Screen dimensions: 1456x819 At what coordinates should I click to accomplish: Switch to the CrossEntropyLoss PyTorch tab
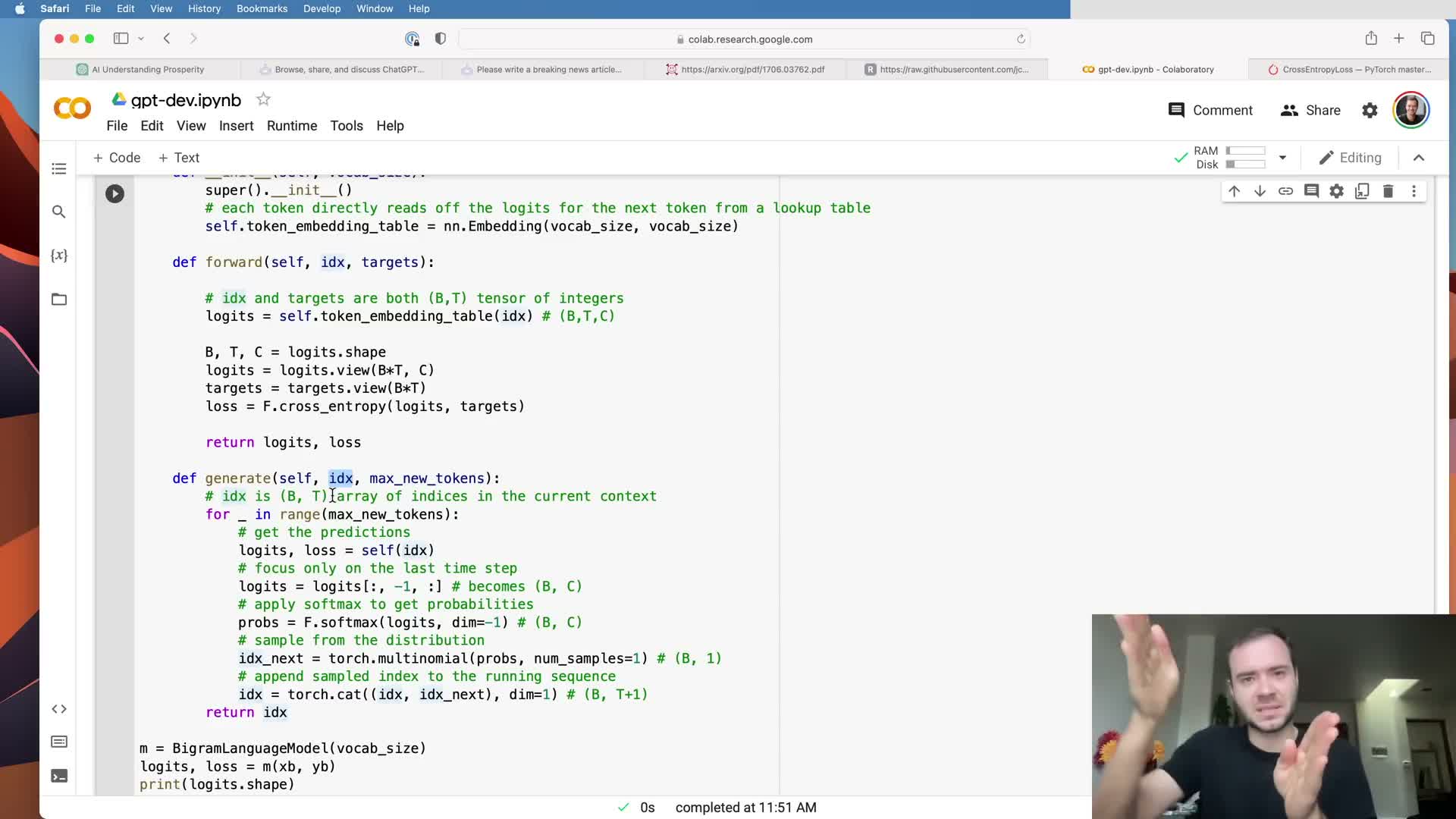click(1349, 69)
